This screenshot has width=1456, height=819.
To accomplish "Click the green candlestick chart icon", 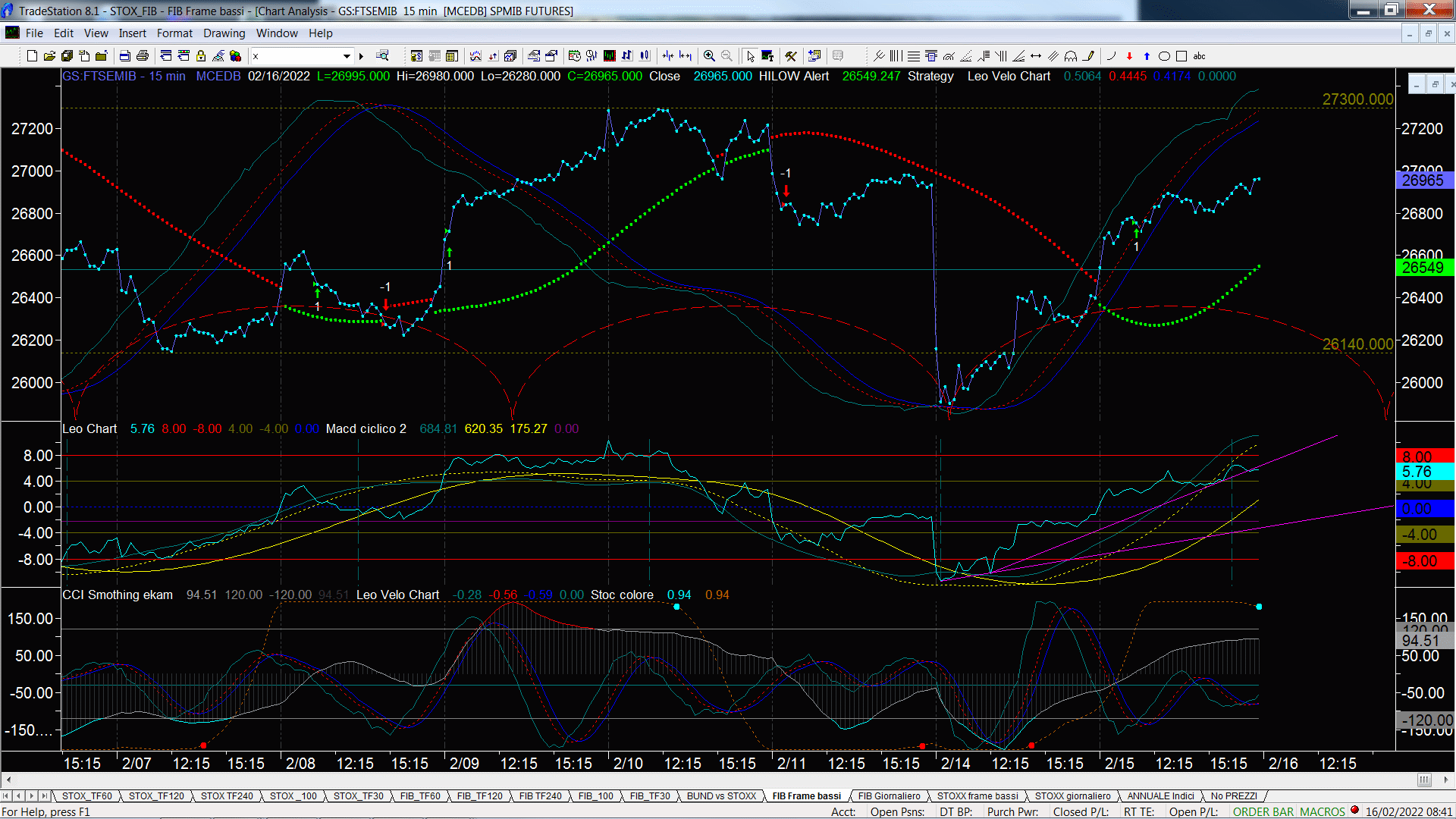I will [609, 56].
